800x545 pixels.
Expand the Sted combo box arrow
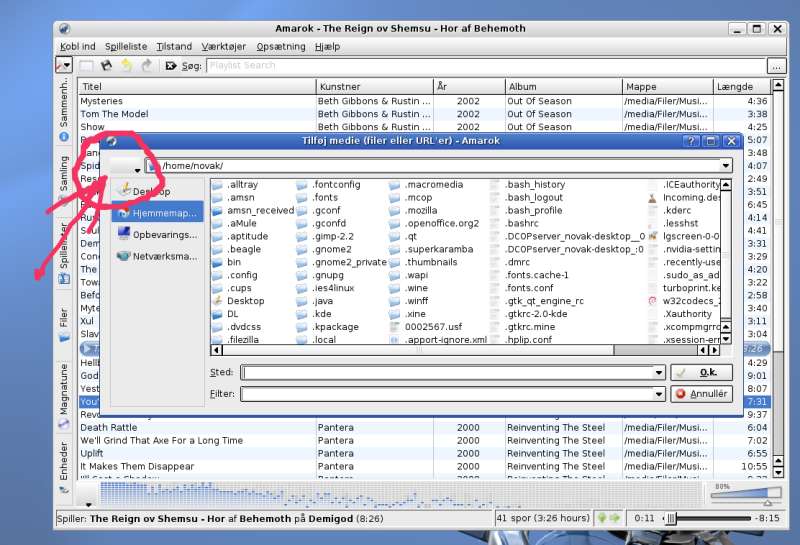coord(686,372)
